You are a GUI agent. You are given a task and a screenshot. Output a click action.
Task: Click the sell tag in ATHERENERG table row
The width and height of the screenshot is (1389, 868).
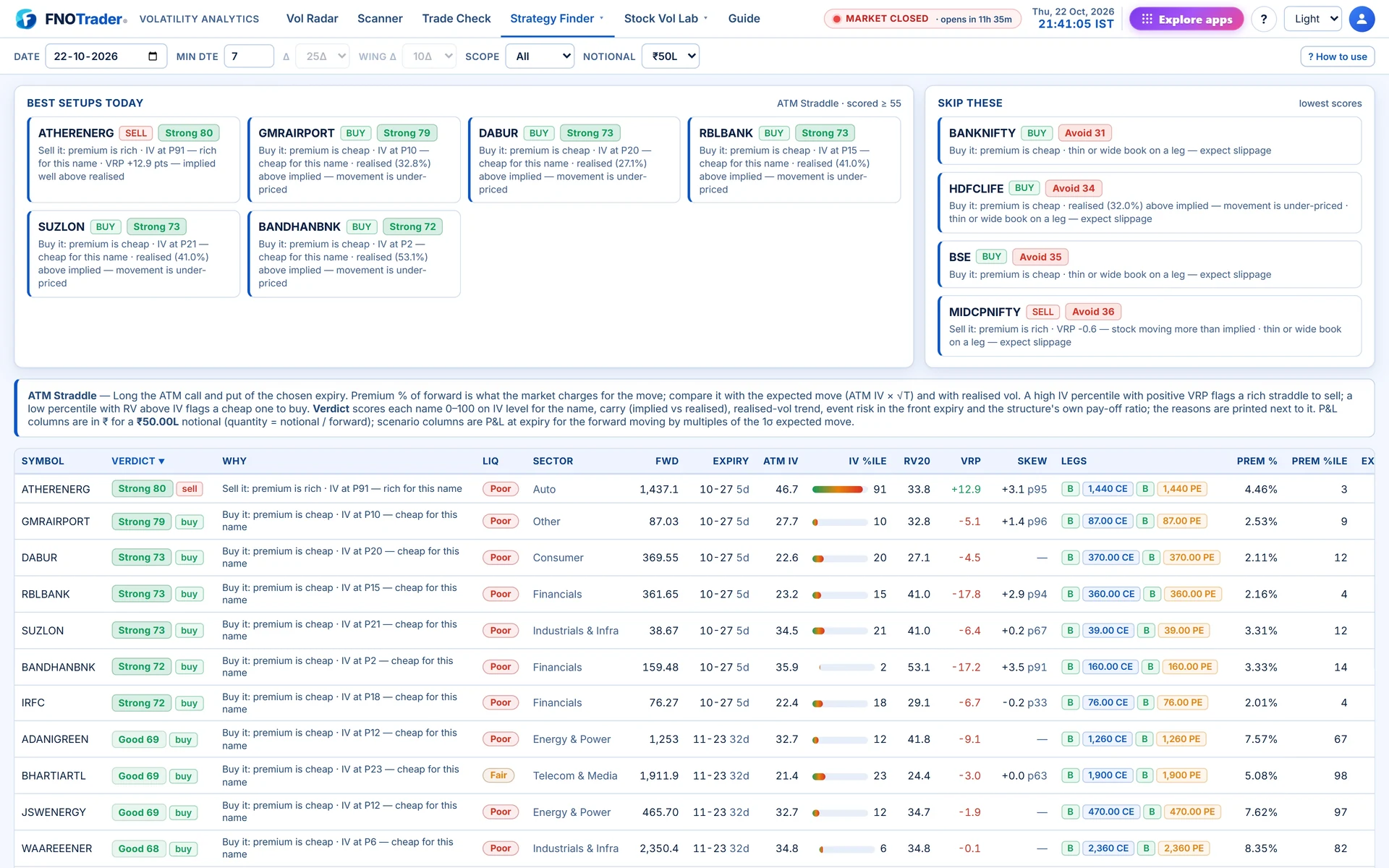click(x=190, y=489)
